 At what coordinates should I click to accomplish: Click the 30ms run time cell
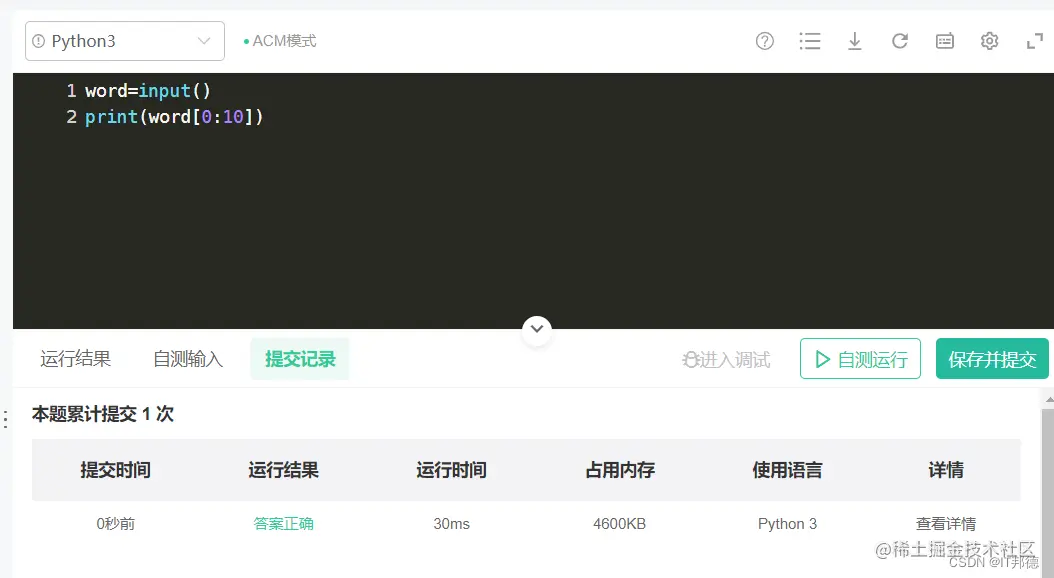click(x=451, y=524)
